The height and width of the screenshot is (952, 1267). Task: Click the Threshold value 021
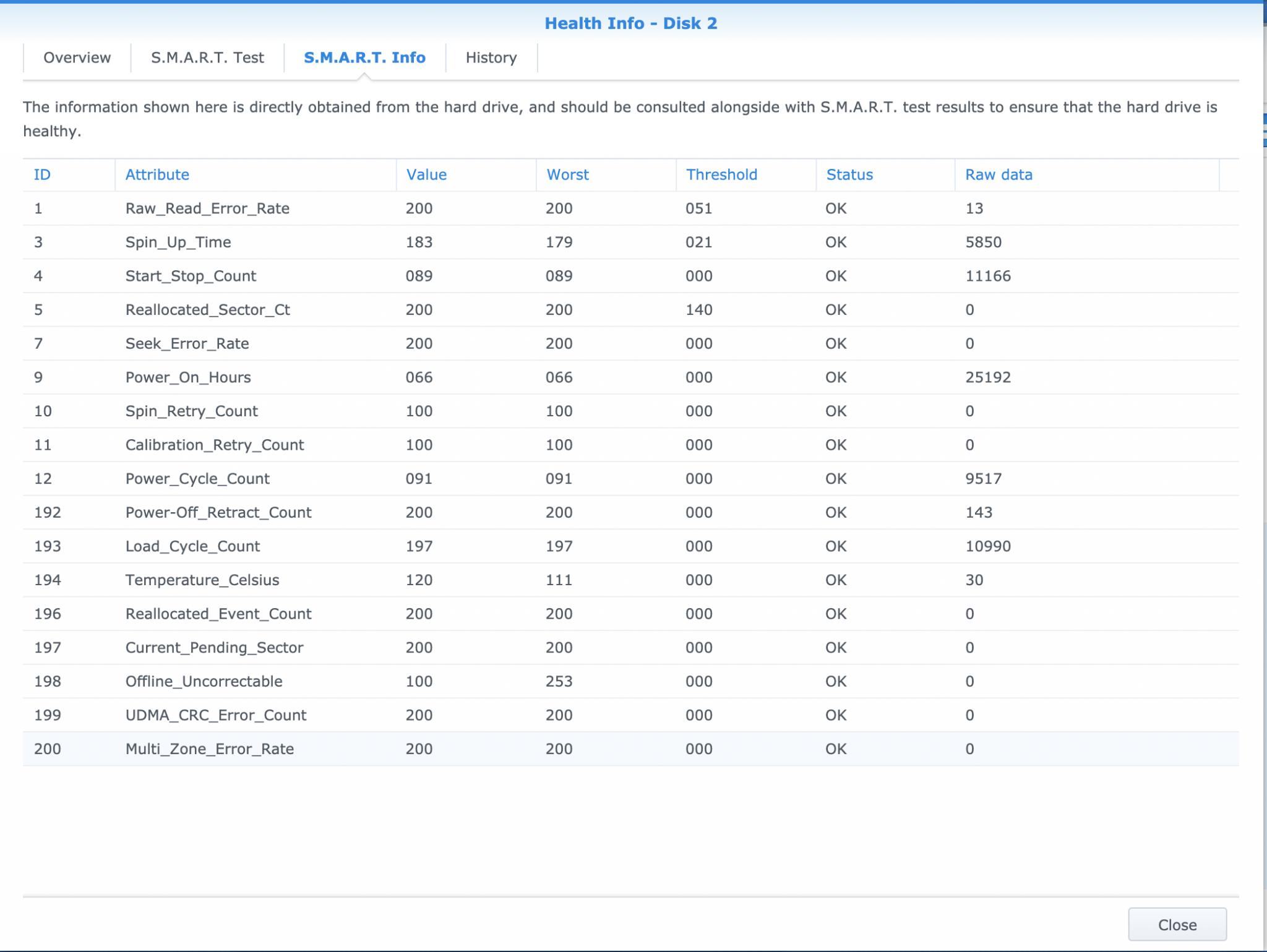[698, 242]
